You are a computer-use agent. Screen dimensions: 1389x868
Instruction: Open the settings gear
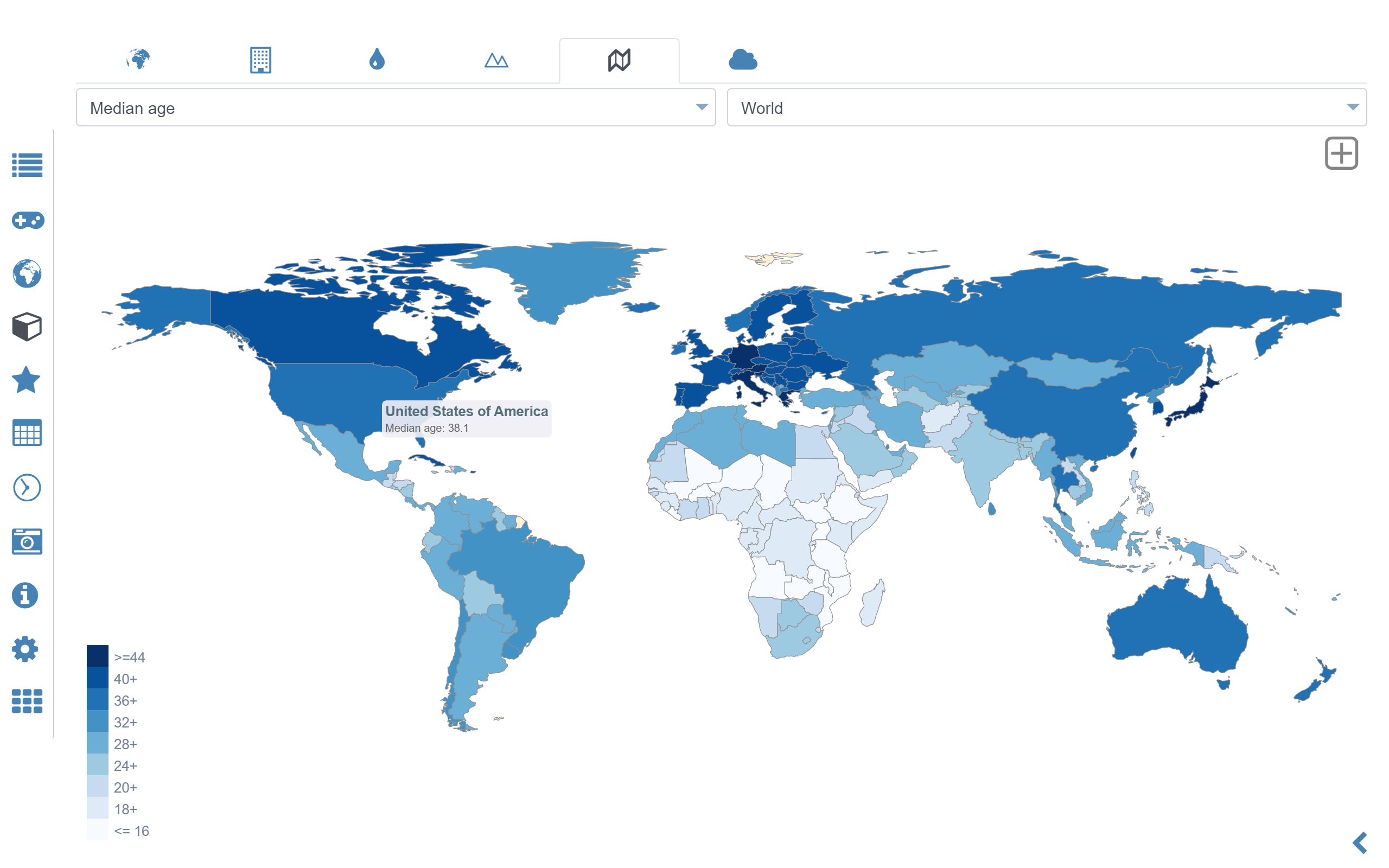[27, 649]
